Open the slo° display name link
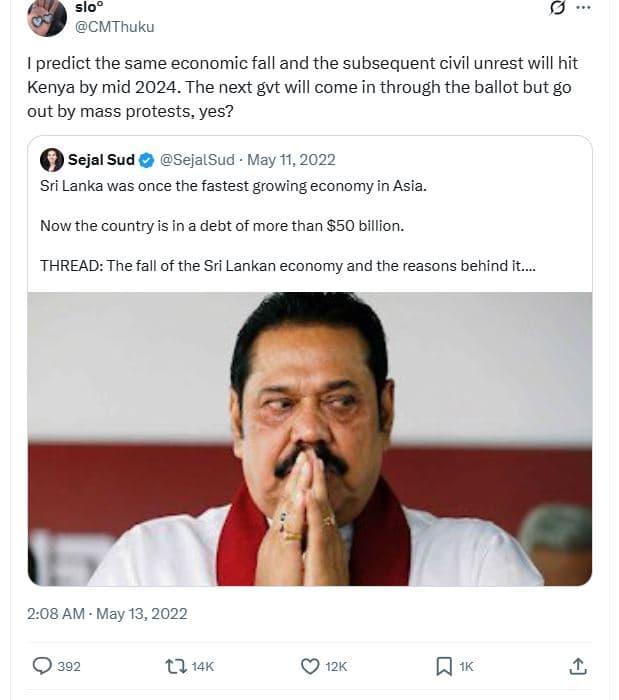This screenshot has width=619, height=700. (x=89, y=7)
